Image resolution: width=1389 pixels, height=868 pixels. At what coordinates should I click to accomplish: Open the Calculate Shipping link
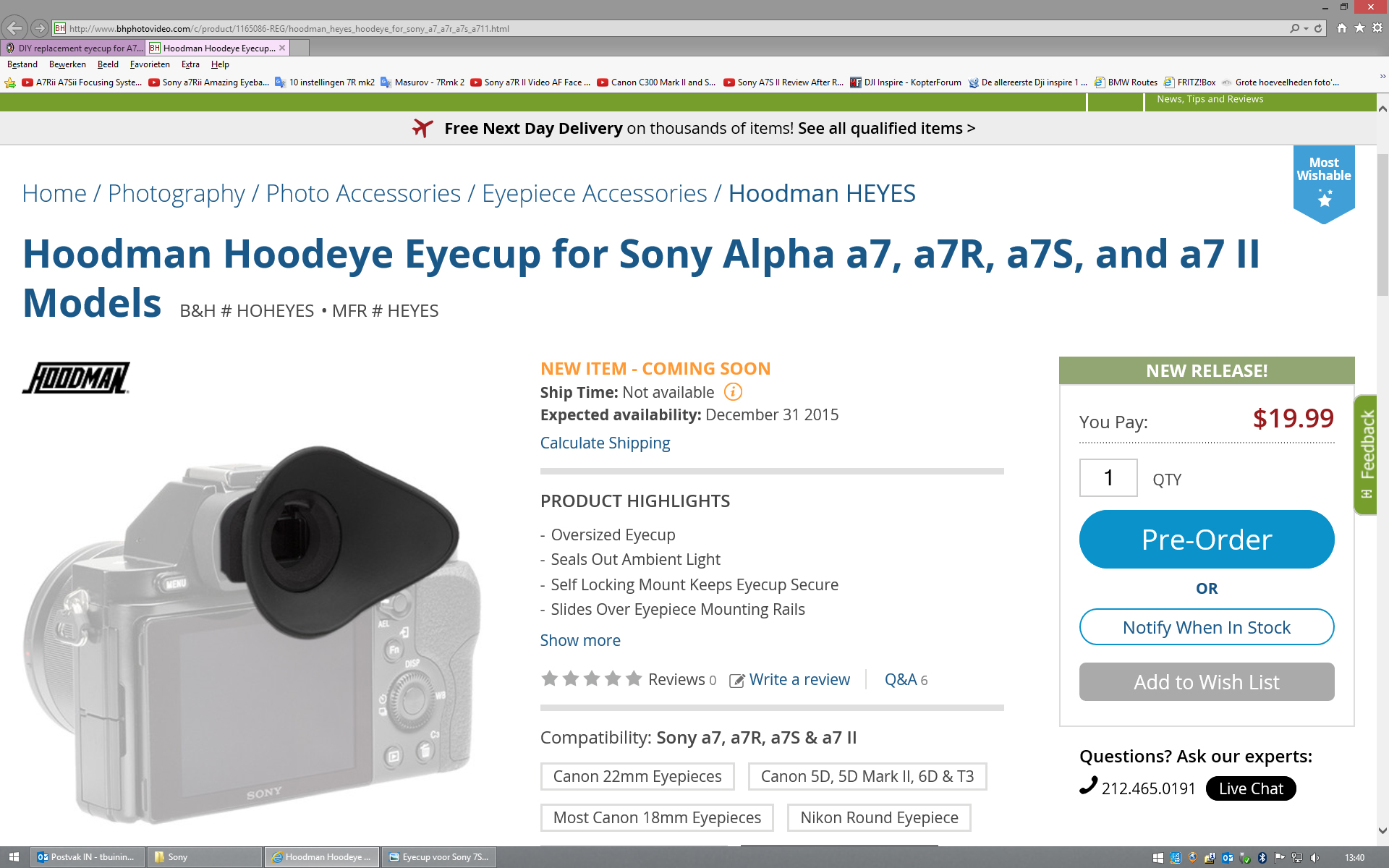[605, 443]
